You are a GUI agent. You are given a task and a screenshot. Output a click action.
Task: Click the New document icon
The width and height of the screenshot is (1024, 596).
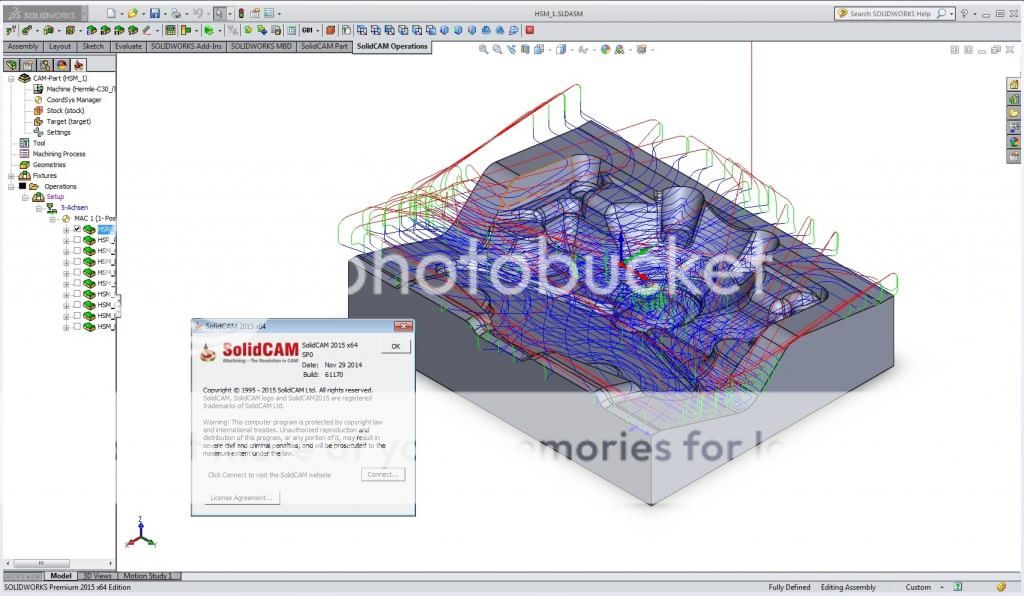[109, 13]
